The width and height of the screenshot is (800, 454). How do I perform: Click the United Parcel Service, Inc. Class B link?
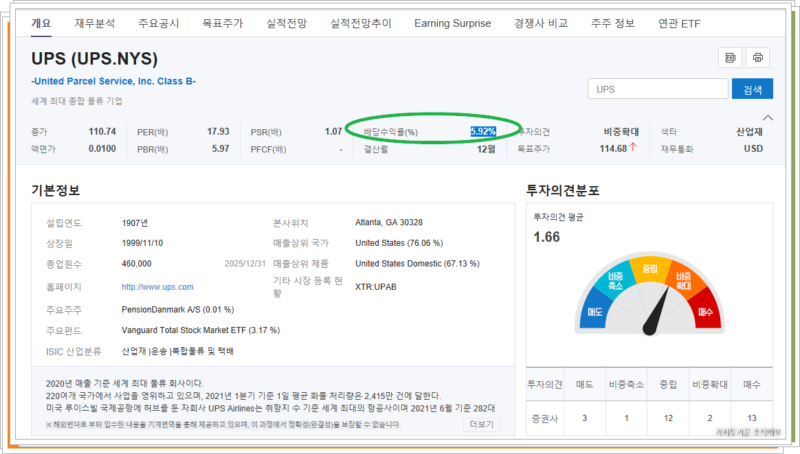tap(113, 81)
